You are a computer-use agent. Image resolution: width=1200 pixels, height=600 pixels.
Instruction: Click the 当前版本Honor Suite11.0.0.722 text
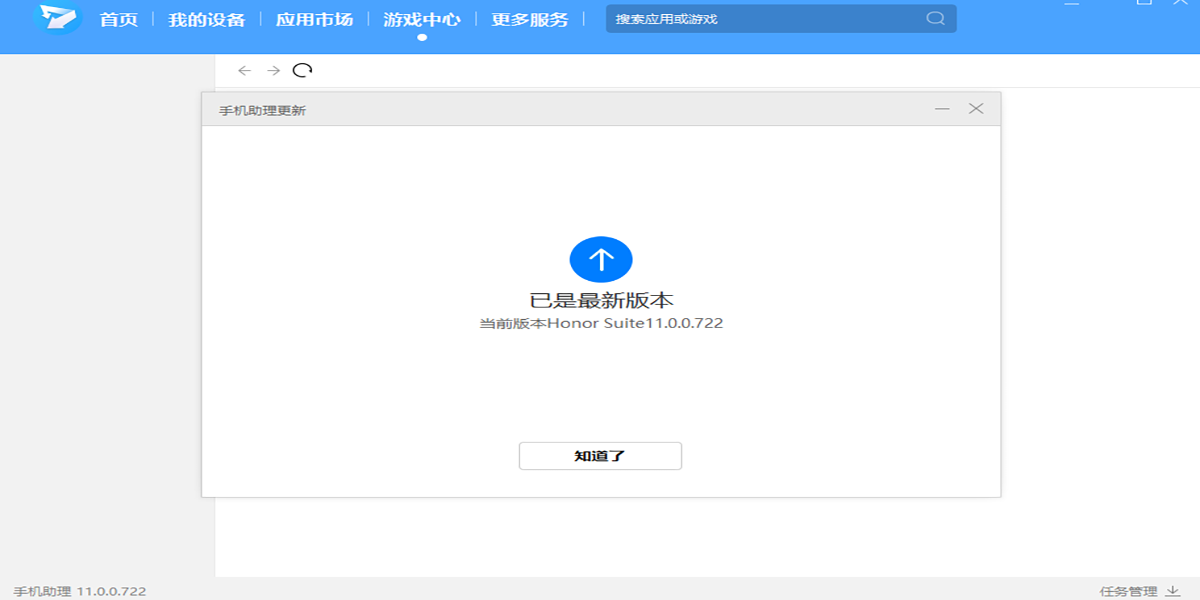(x=601, y=324)
